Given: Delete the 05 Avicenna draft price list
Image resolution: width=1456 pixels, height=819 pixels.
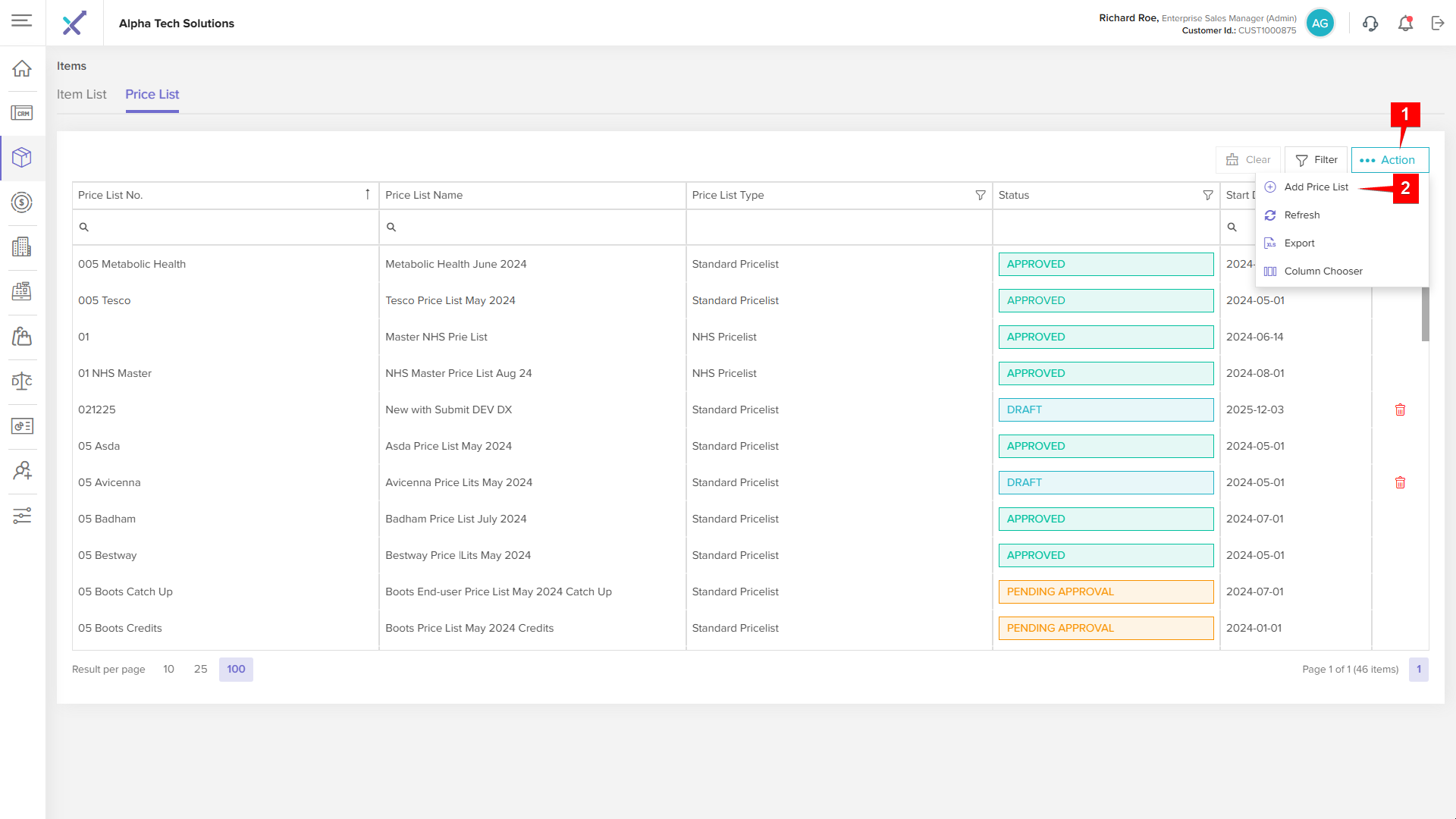Looking at the screenshot, I should point(1400,482).
